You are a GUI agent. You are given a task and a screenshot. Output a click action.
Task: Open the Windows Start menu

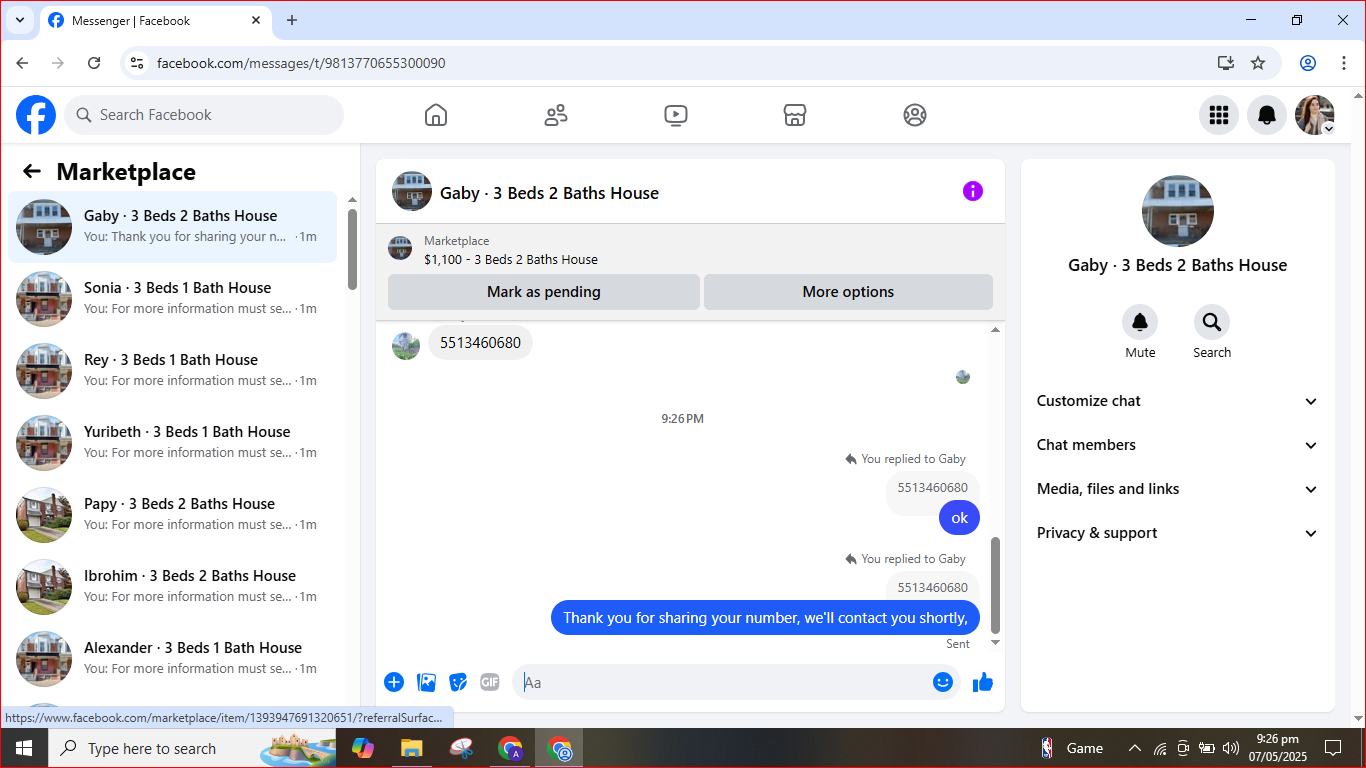coord(23,748)
